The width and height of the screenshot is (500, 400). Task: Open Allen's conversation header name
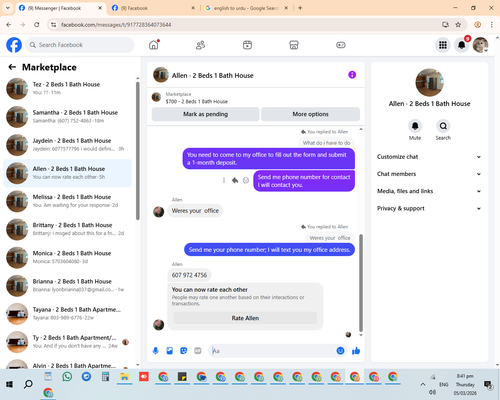coord(213,76)
